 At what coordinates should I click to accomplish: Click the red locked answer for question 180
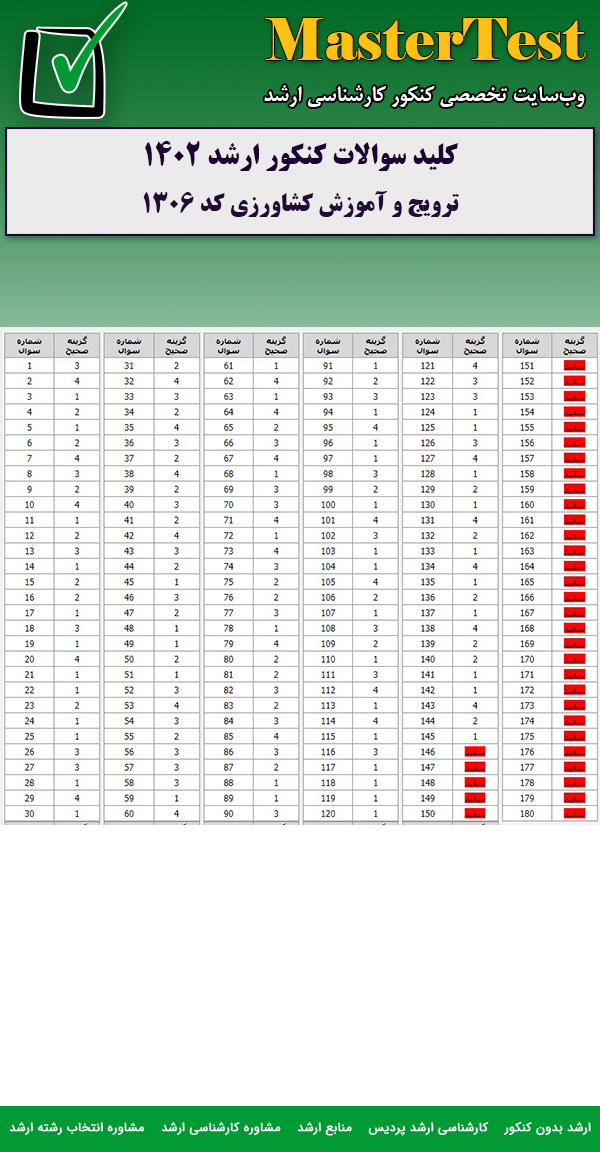(574, 814)
